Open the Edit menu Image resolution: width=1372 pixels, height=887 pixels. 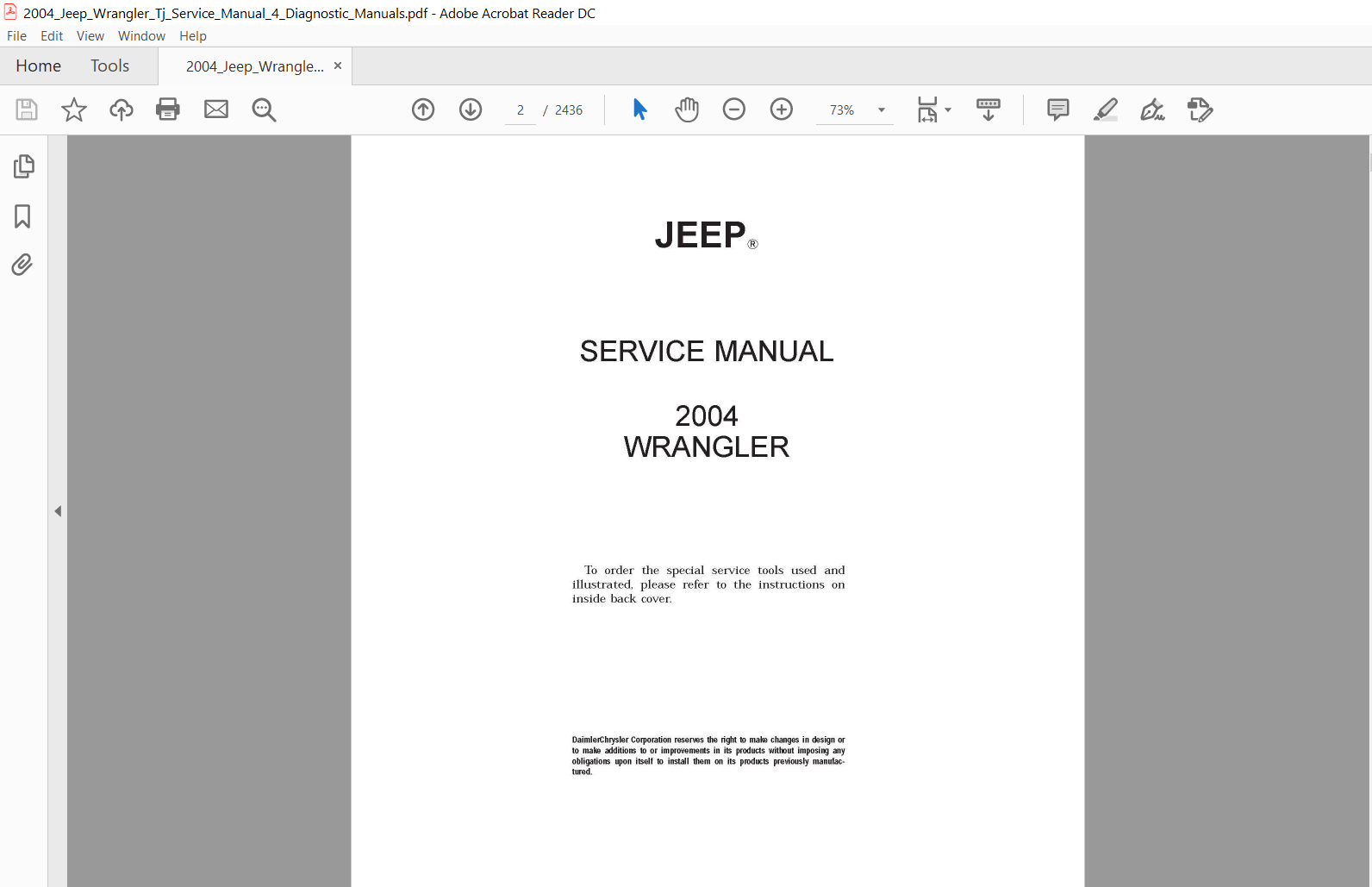(52, 36)
